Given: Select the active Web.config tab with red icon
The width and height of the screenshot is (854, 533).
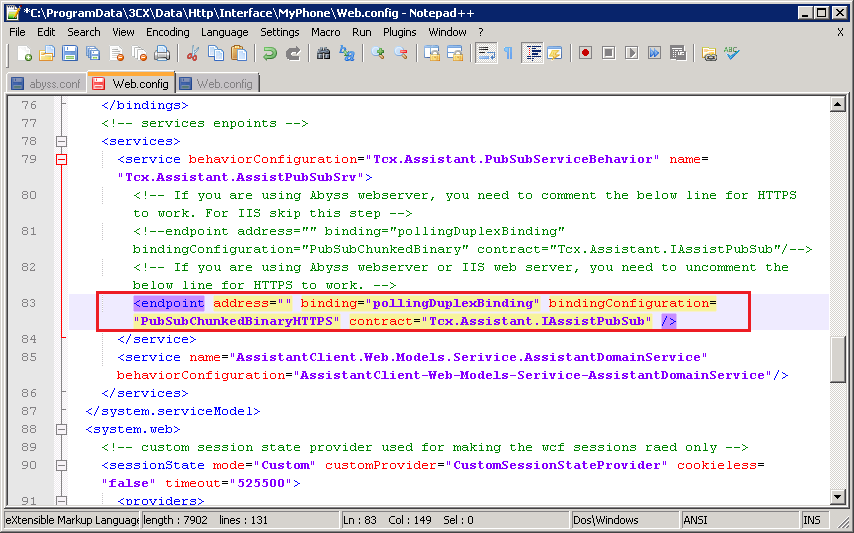Looking at the screenshot, I should pos(131,83).
